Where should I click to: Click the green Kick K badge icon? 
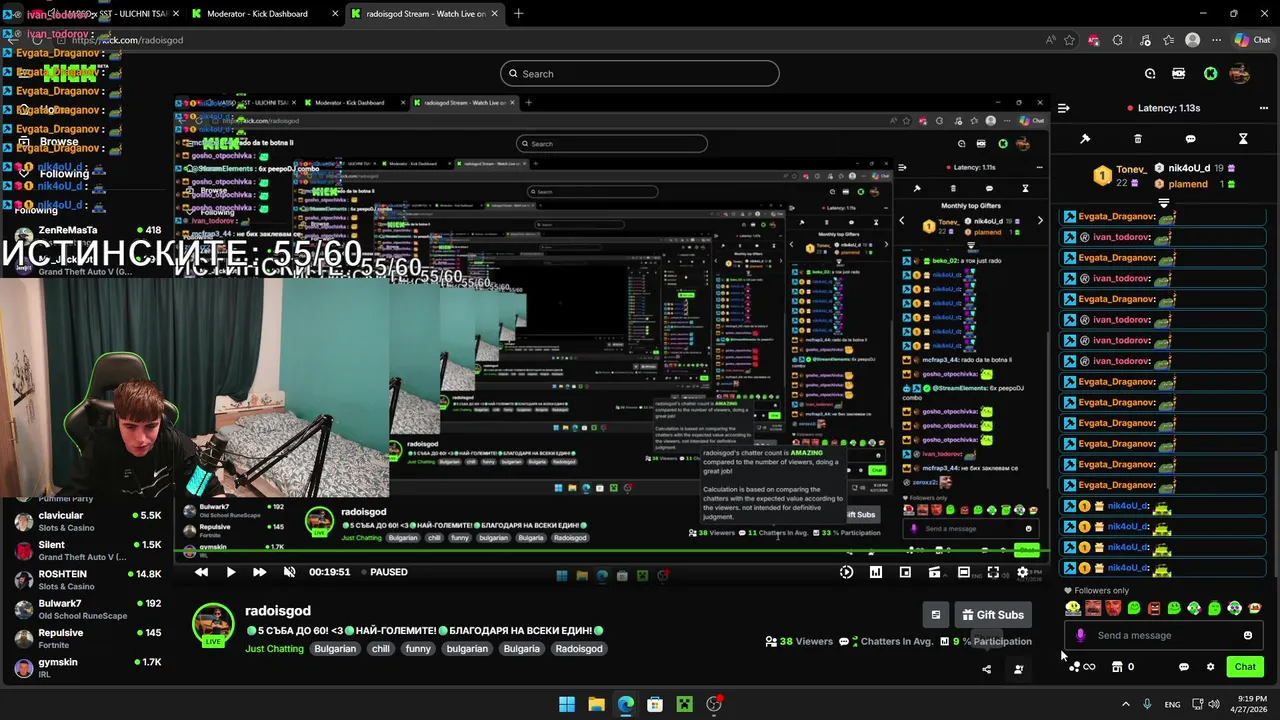click(x=1210, y=73)
